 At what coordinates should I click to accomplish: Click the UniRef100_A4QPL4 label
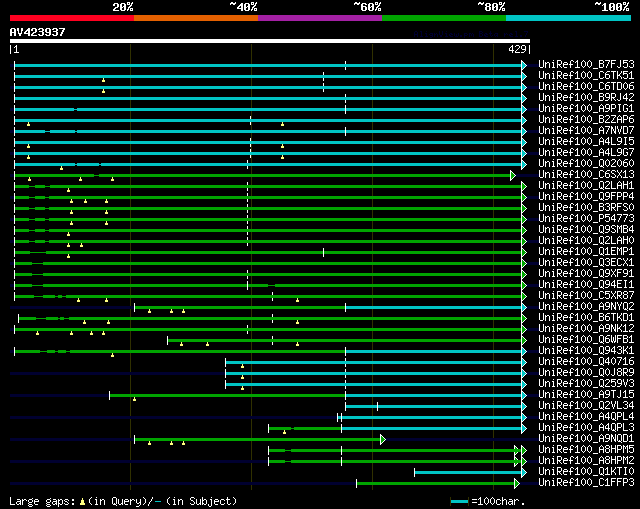tap(586, 417)
